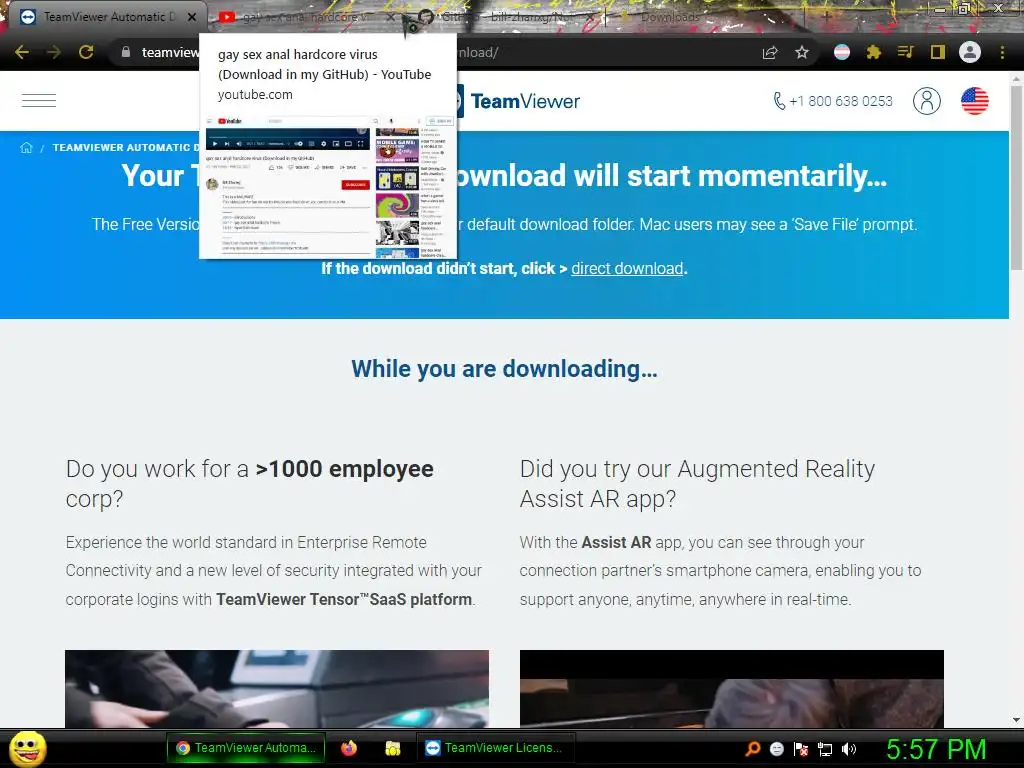Click the TeamViewer Automatic breadcrumb text

tap(125, 148)
